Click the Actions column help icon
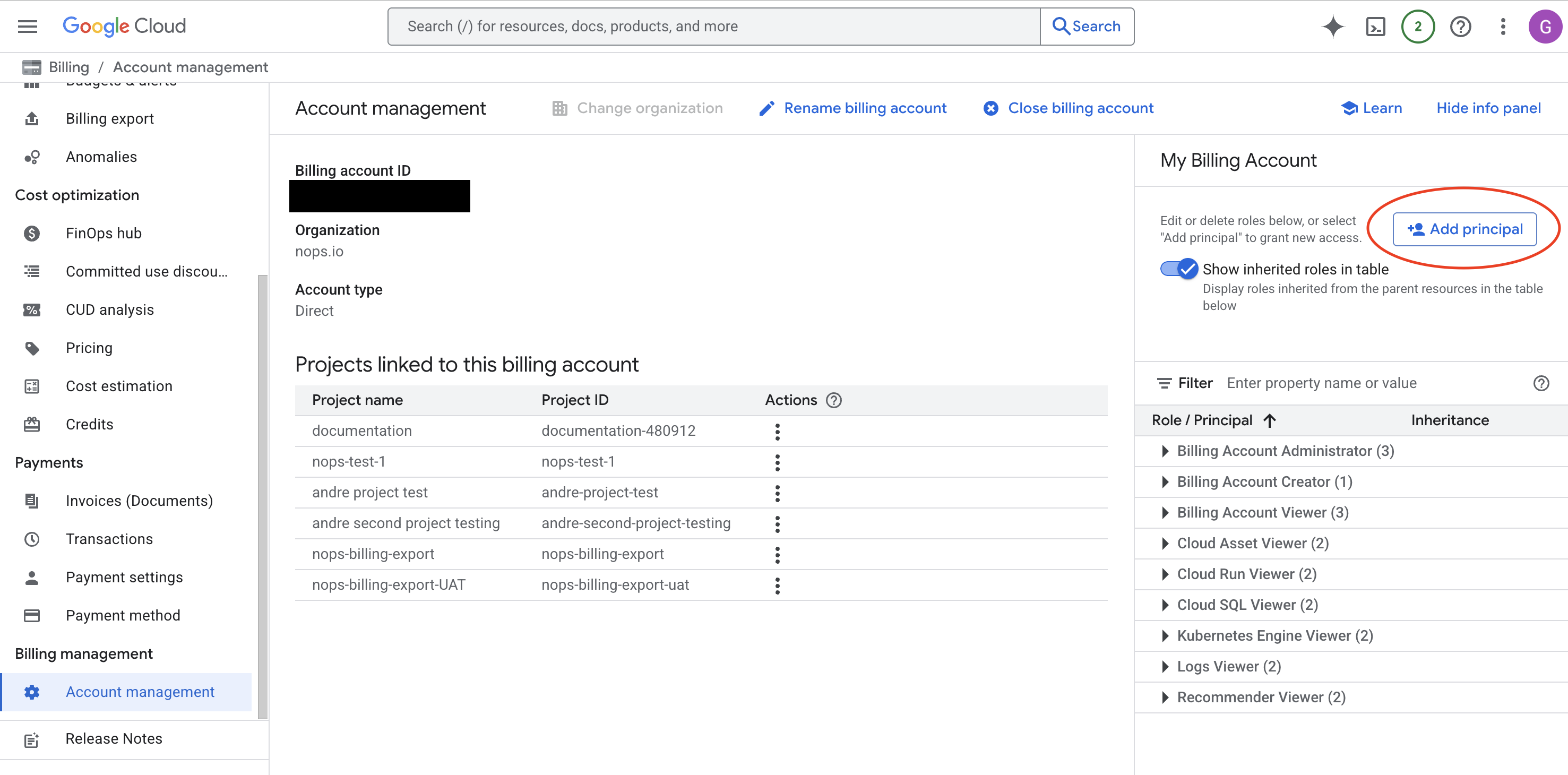 click(x=834, y=400)
